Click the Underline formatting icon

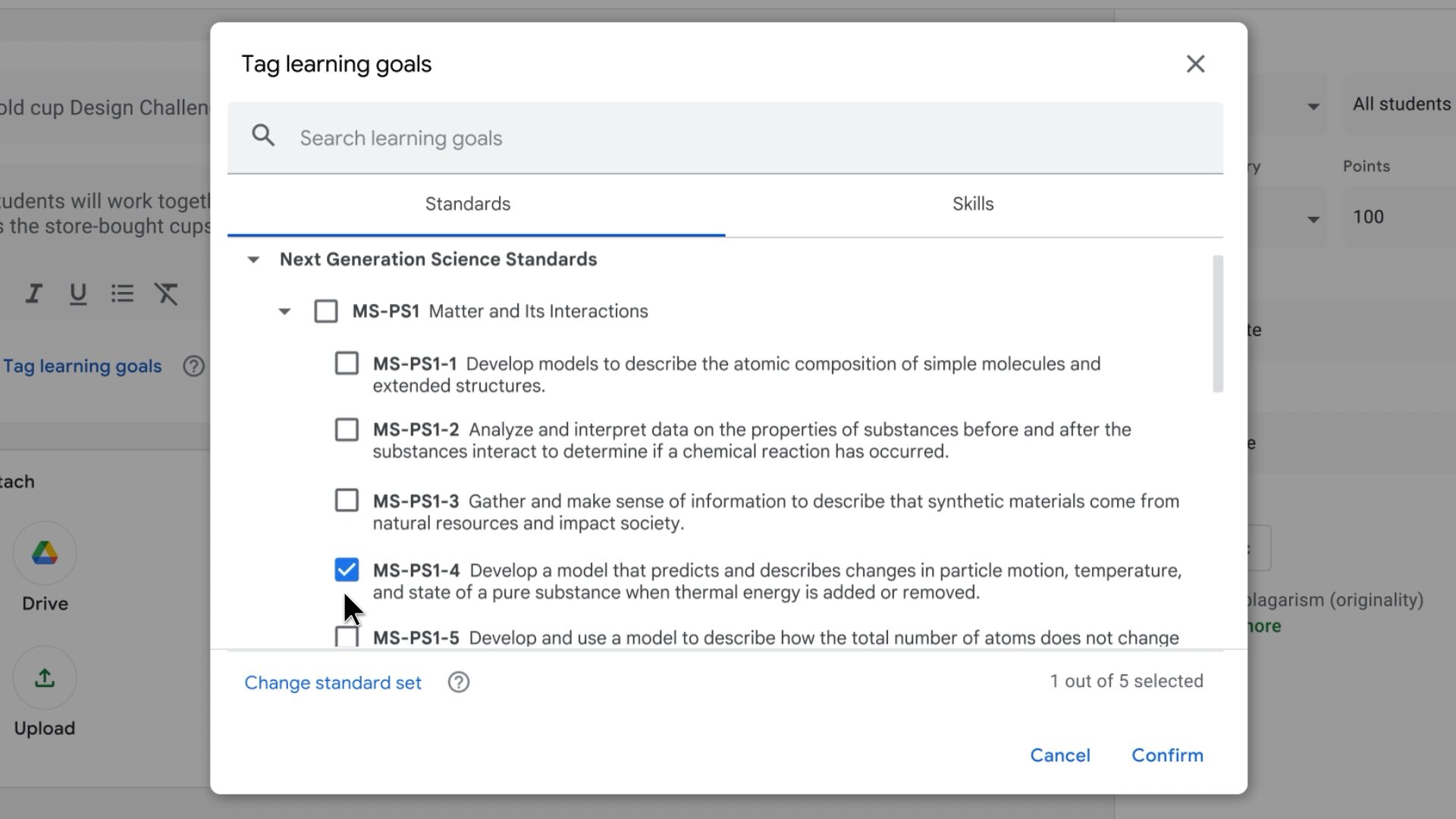pos(77,293)
